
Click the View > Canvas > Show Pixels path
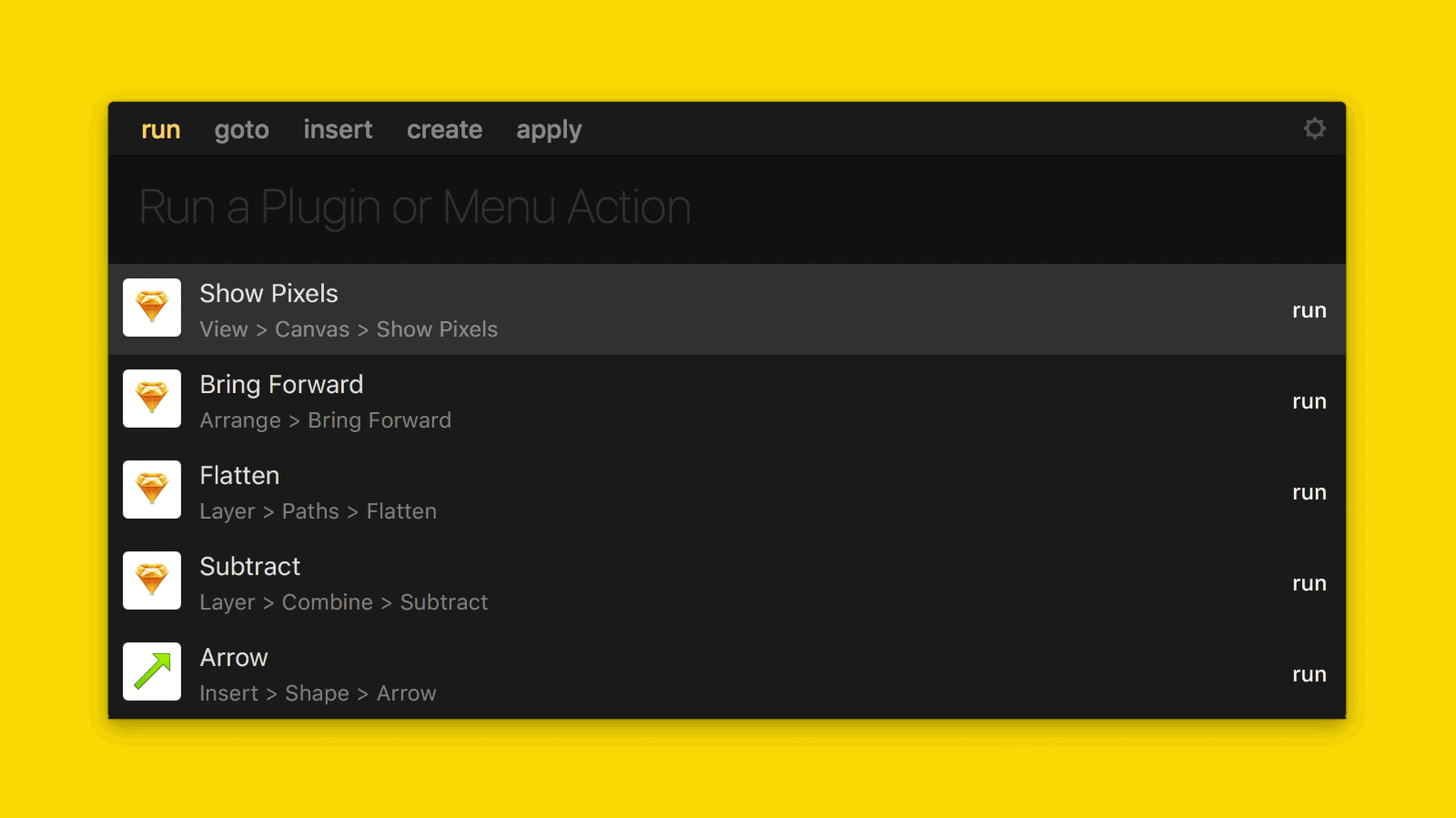(349, 329)
